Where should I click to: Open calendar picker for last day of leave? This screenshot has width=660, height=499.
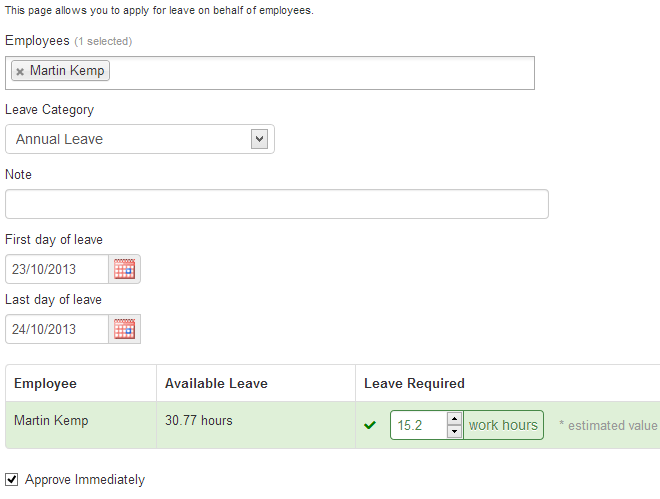pyautogui.click(x=124, y=329)
